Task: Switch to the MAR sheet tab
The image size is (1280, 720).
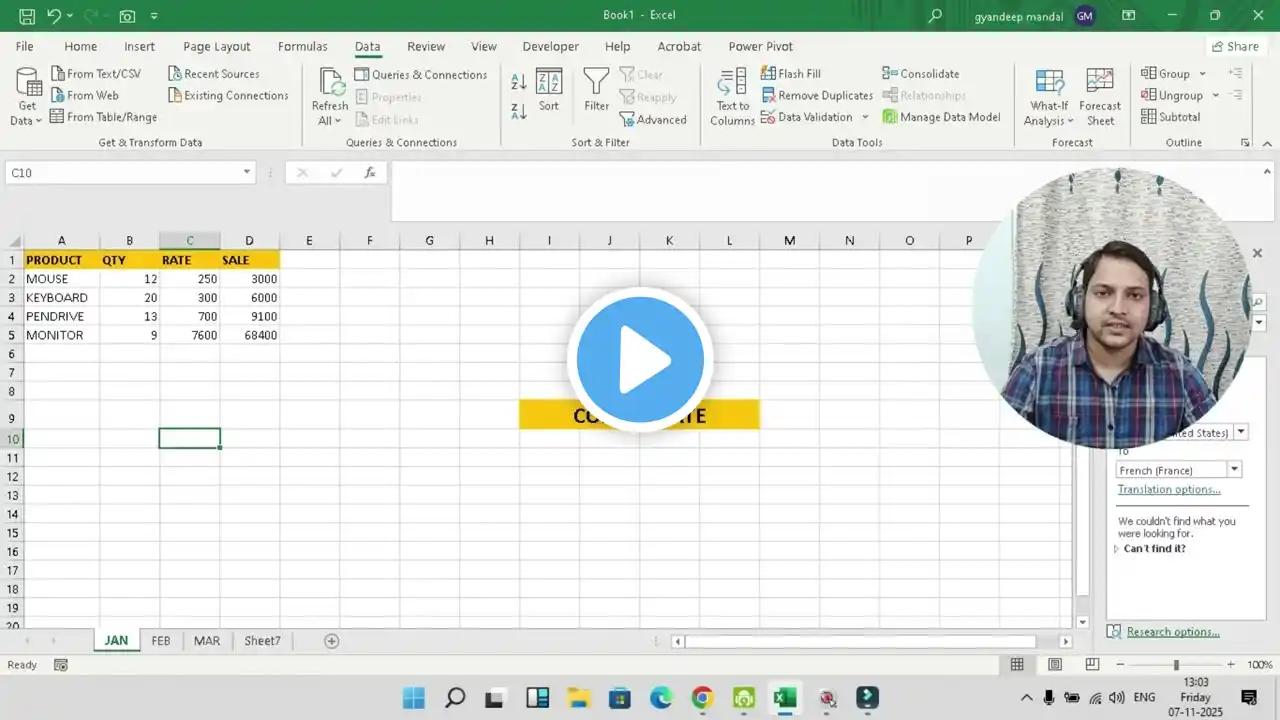Action: click(x=207, y=641)
